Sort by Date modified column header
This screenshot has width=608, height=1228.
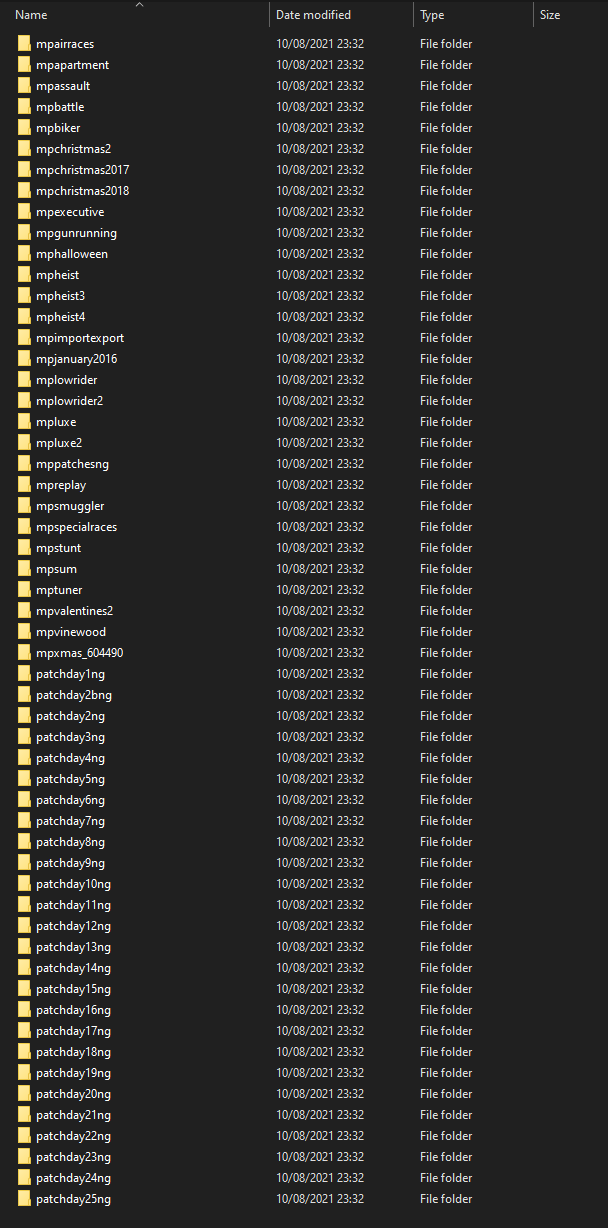tap(341, 15)
